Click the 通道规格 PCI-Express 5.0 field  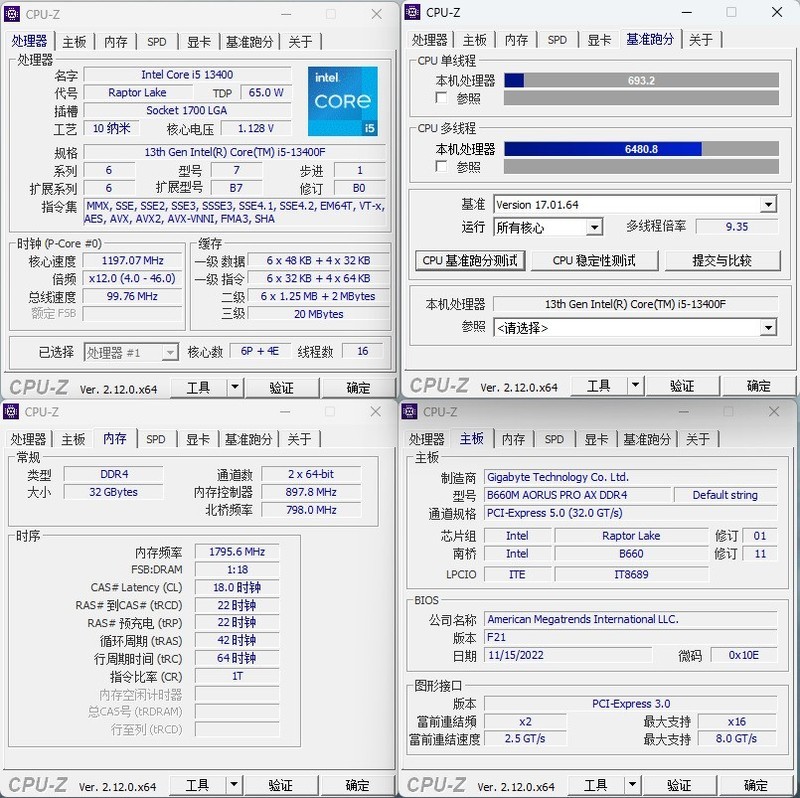point(630,513)
